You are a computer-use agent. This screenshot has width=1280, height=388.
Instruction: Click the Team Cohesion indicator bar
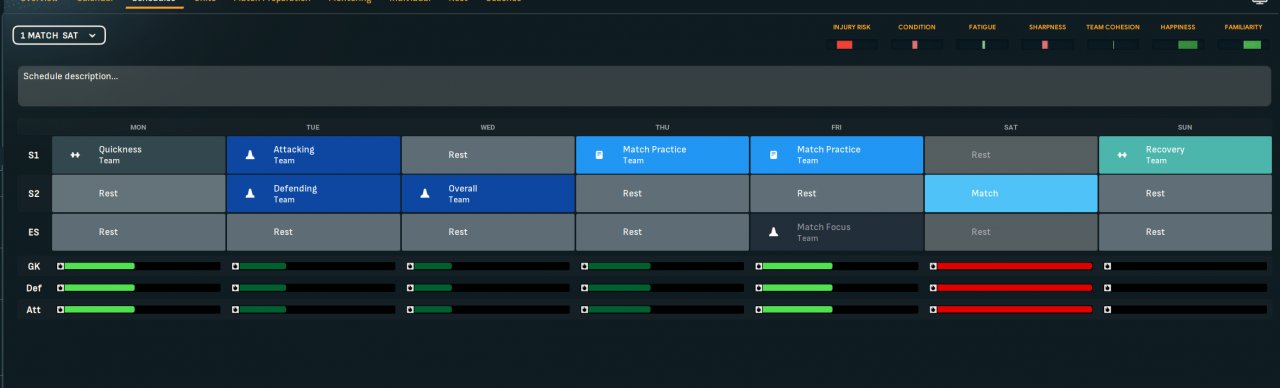coord(1112,45)
